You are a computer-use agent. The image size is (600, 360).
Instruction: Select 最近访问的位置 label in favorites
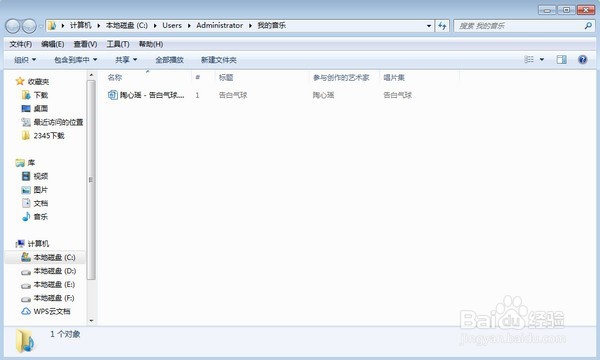pyautogui.click(x=59, y=122)
